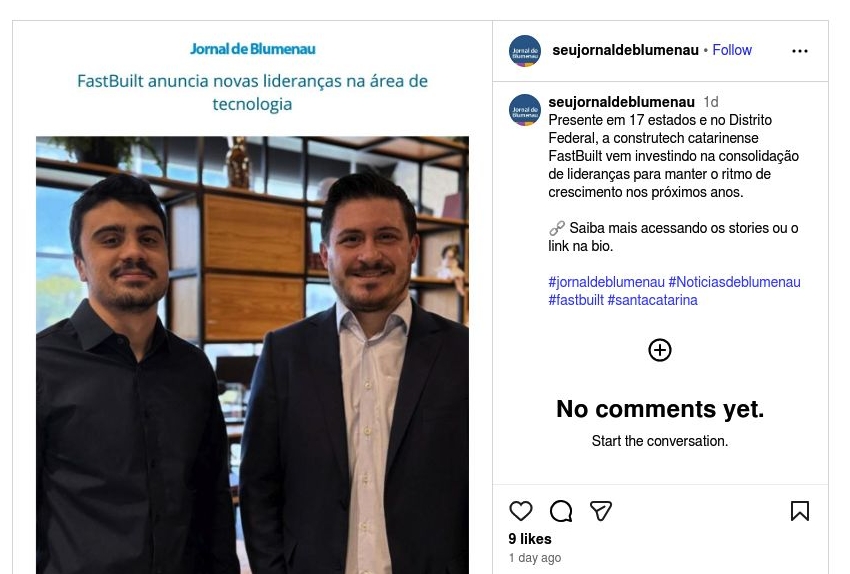
Task: Like the post with the heart icon
Action: tap(521, 511)
